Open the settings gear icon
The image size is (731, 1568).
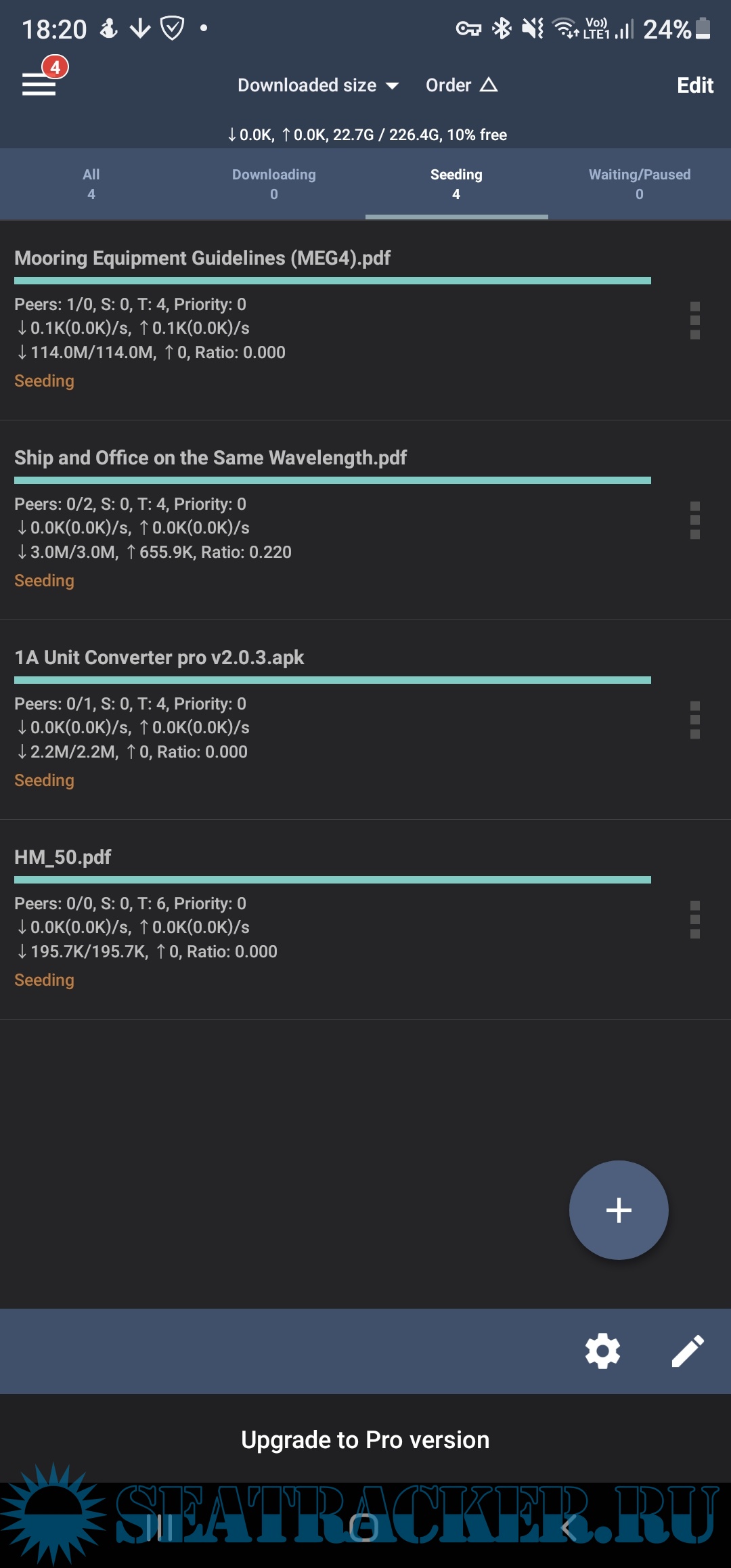coord(602,1351)
